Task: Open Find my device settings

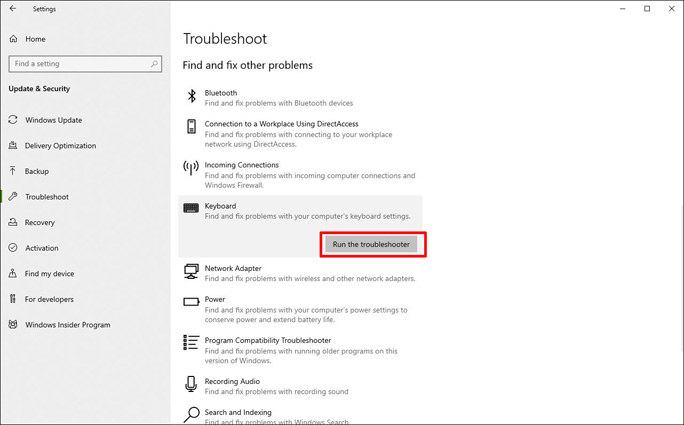Action: 49,273
